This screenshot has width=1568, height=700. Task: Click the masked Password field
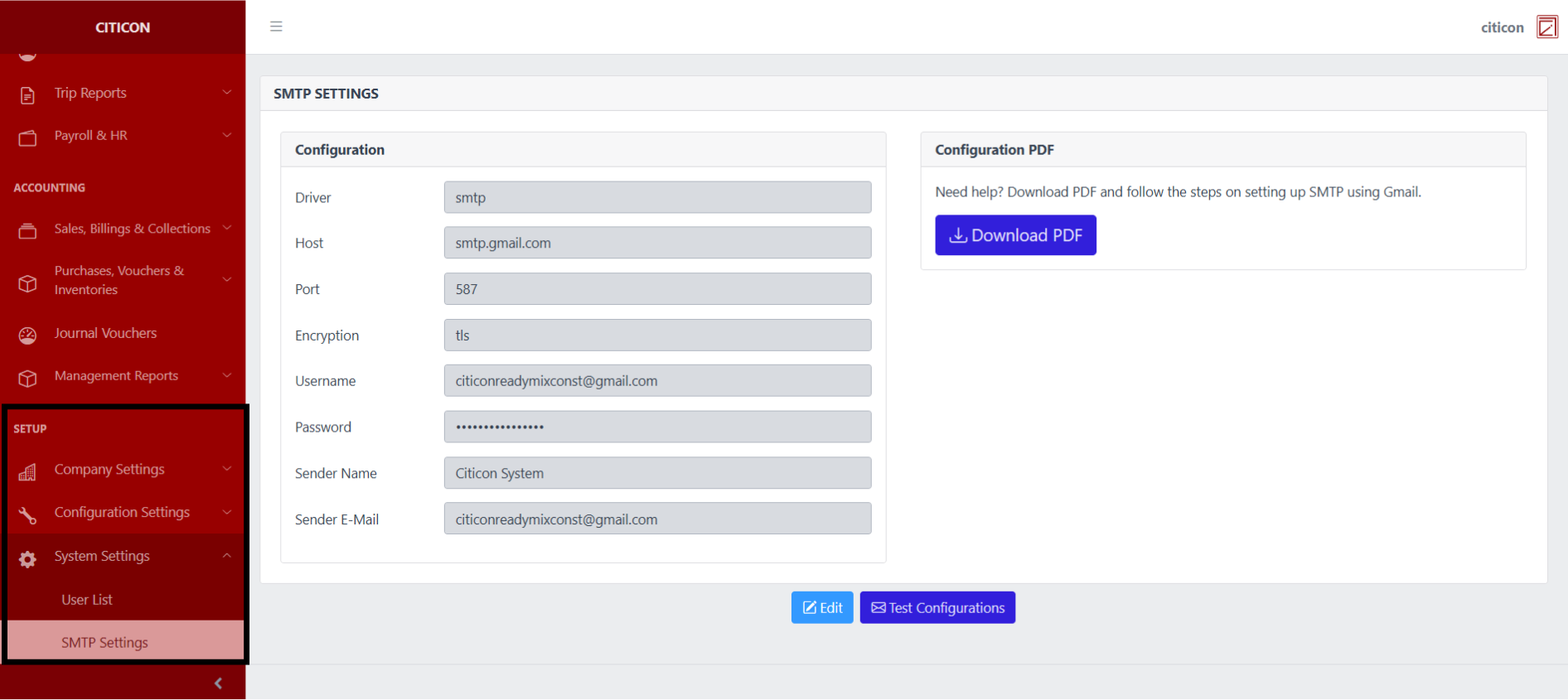(x=657, y=427)
